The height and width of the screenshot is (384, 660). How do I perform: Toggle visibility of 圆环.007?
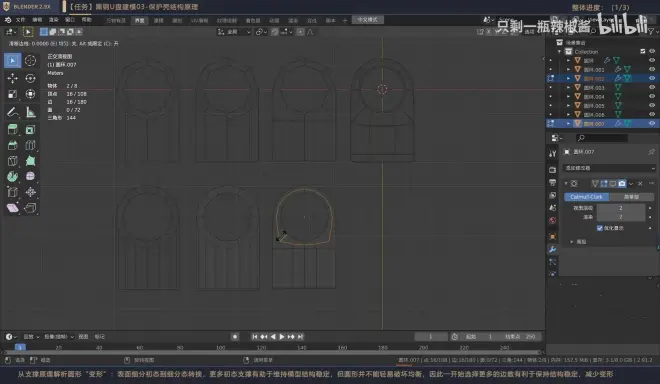click(x=652, y=124)
